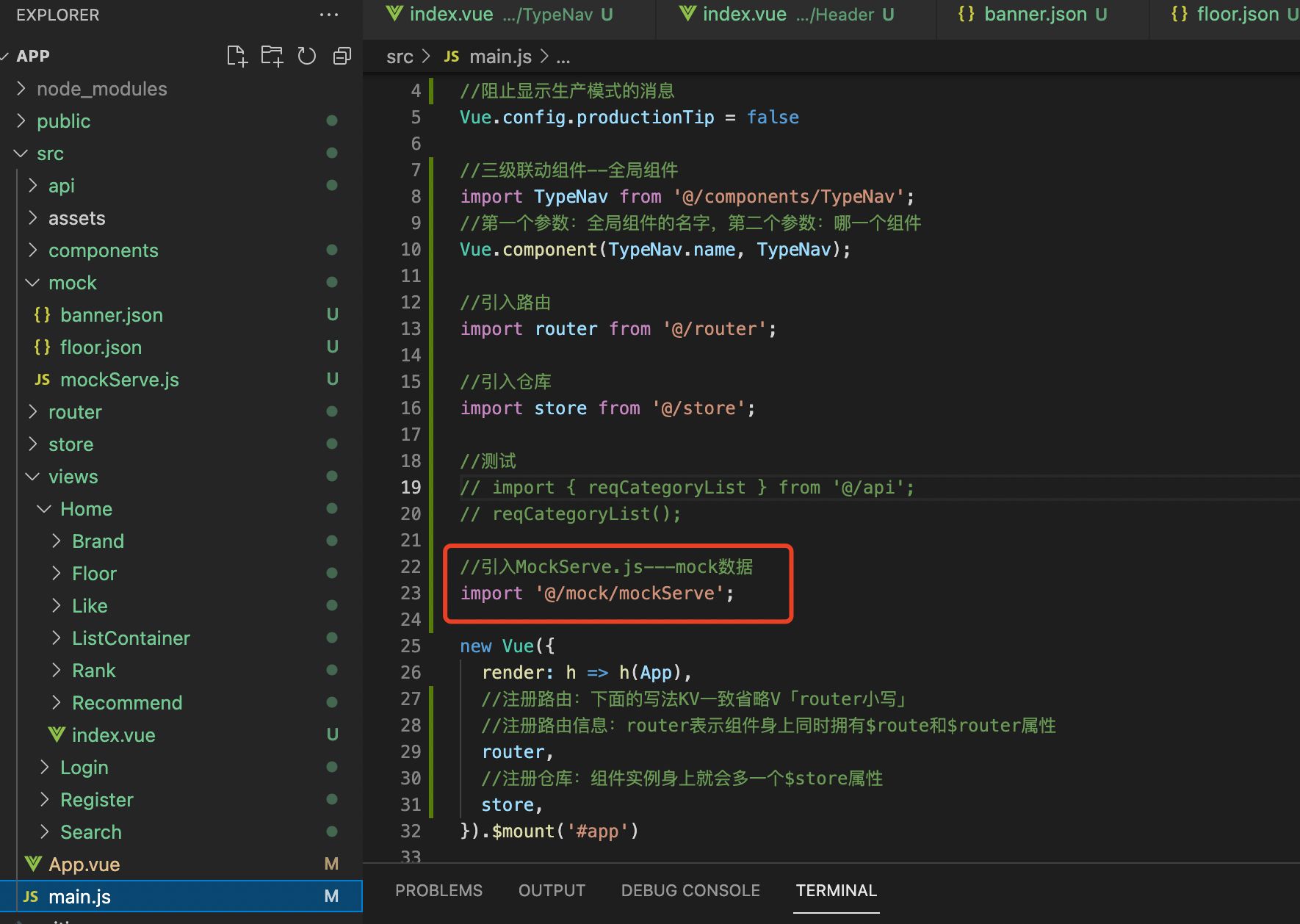This screenshot has width=1300, height=924.
Task: Click the JSON braces icon of banner.json
Action: tap(43, 315)
